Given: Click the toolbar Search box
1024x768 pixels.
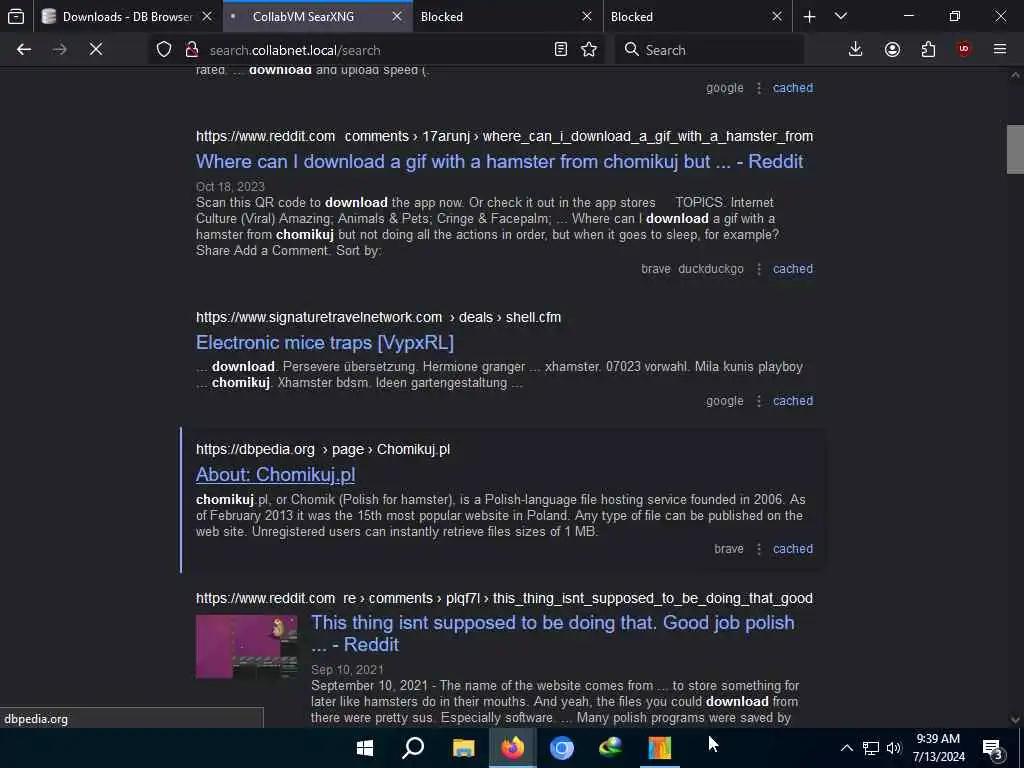Looking at the screenshot, I should tap(709, 50).
